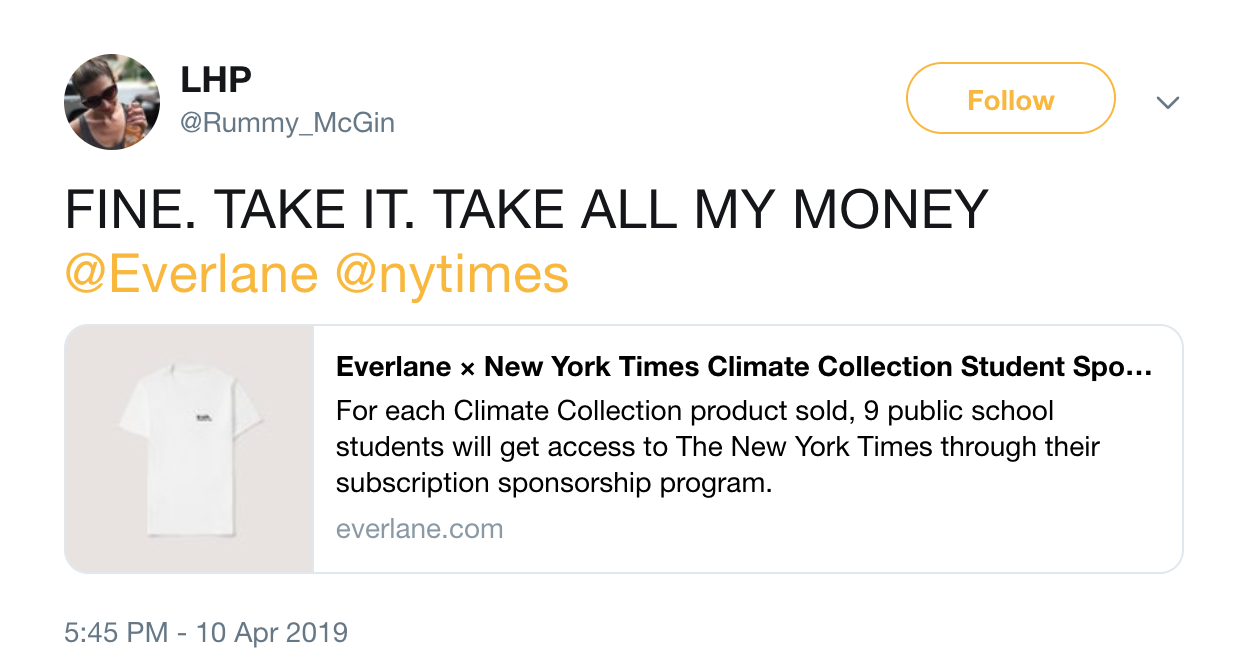Click the LHP profile avatar photo
This screenshot has height=672, width=1244.
point(111,102)
